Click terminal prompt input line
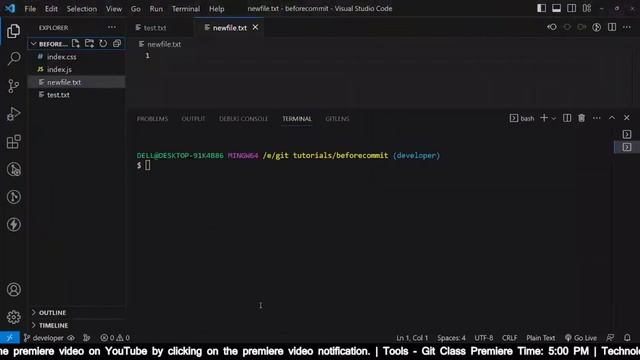 pos(147,165)
